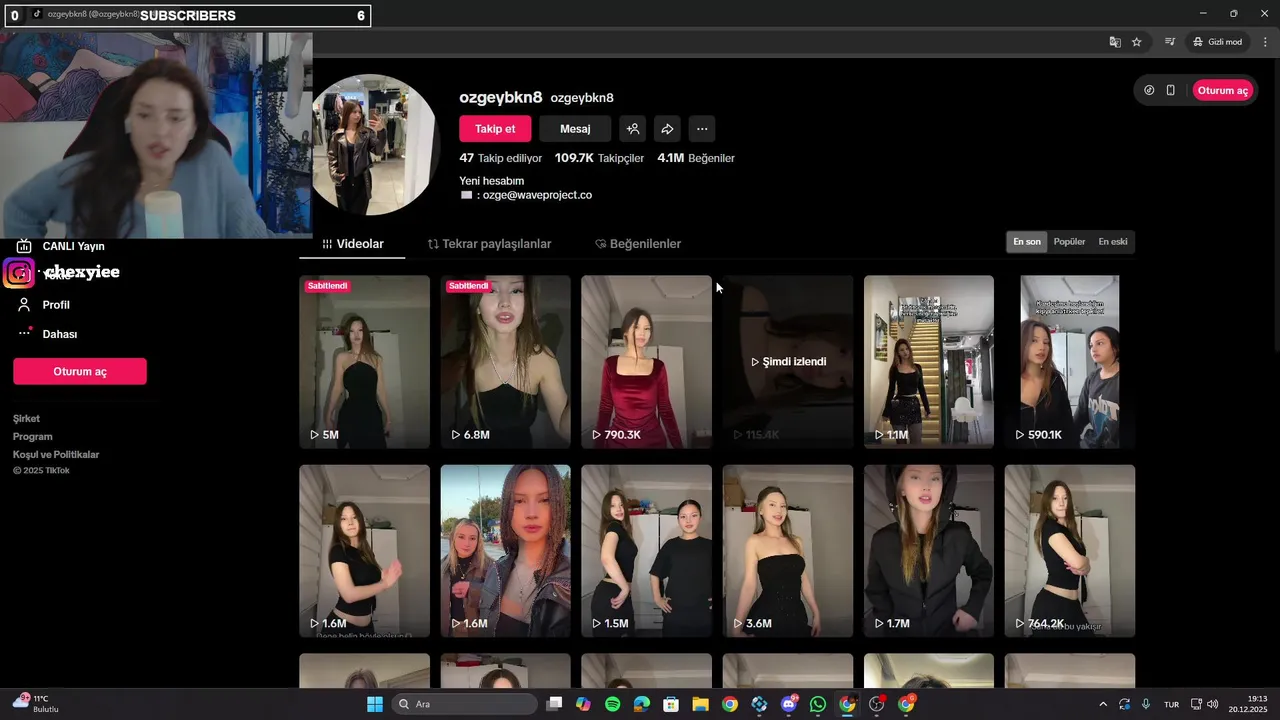This screenshot has width=1280, height=720.
Task: Open the Beğenilenler tab
Action: (x=638, y=244)
